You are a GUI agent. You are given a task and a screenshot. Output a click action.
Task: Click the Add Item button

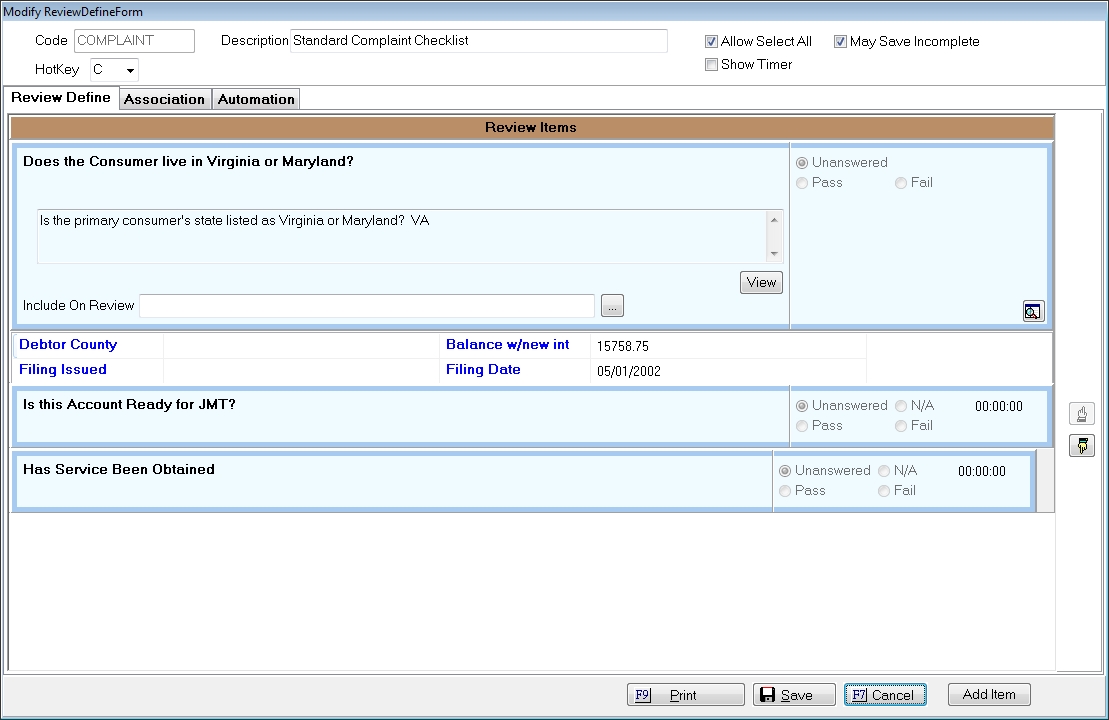988,695
